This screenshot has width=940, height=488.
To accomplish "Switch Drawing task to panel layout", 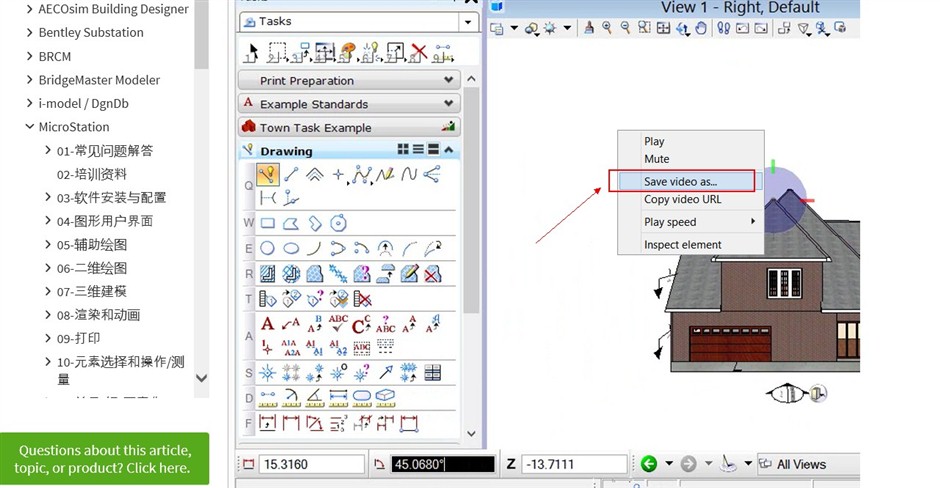I will (433, 149).
